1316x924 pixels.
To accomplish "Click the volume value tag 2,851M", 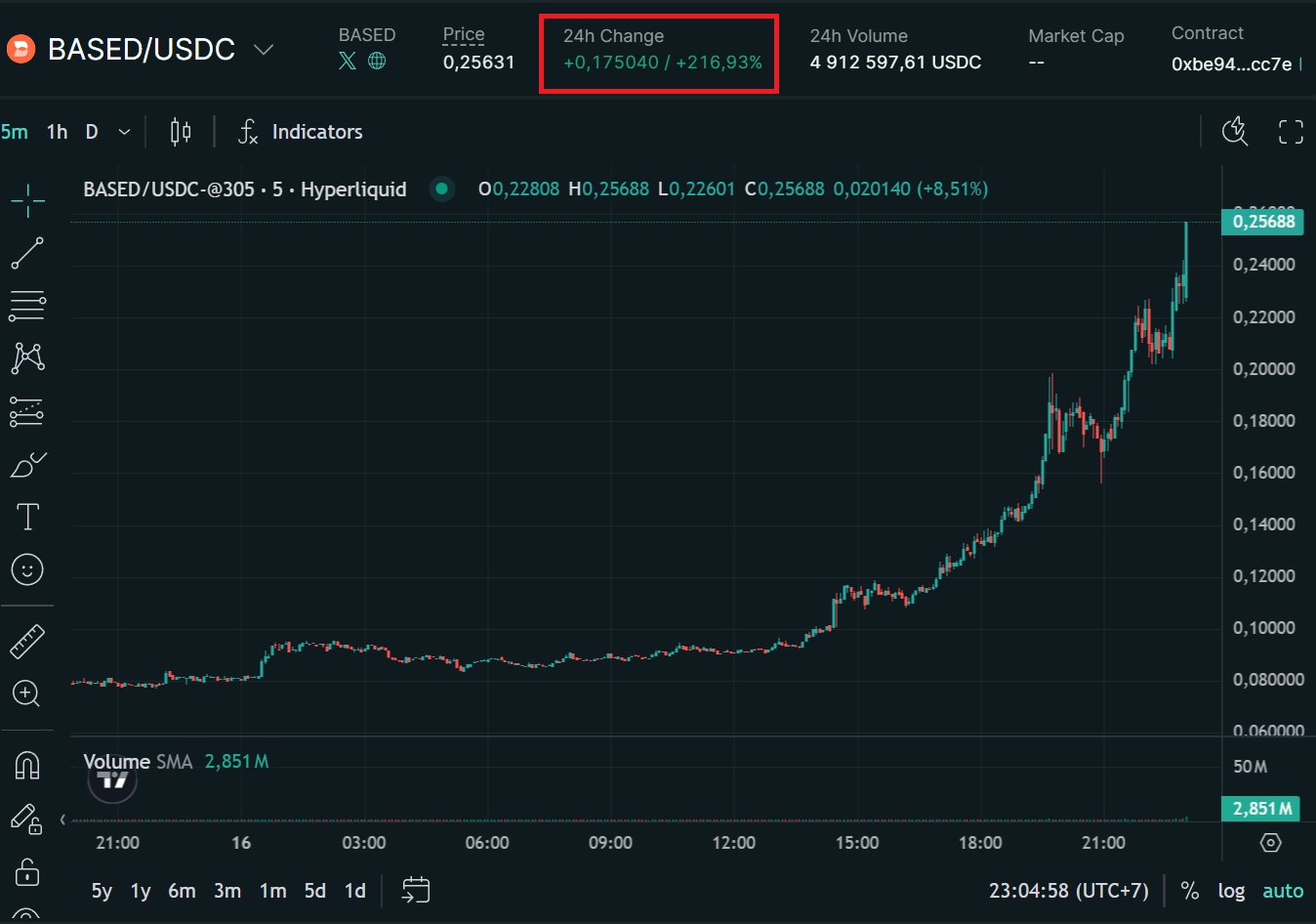I will click(1261, 808).
